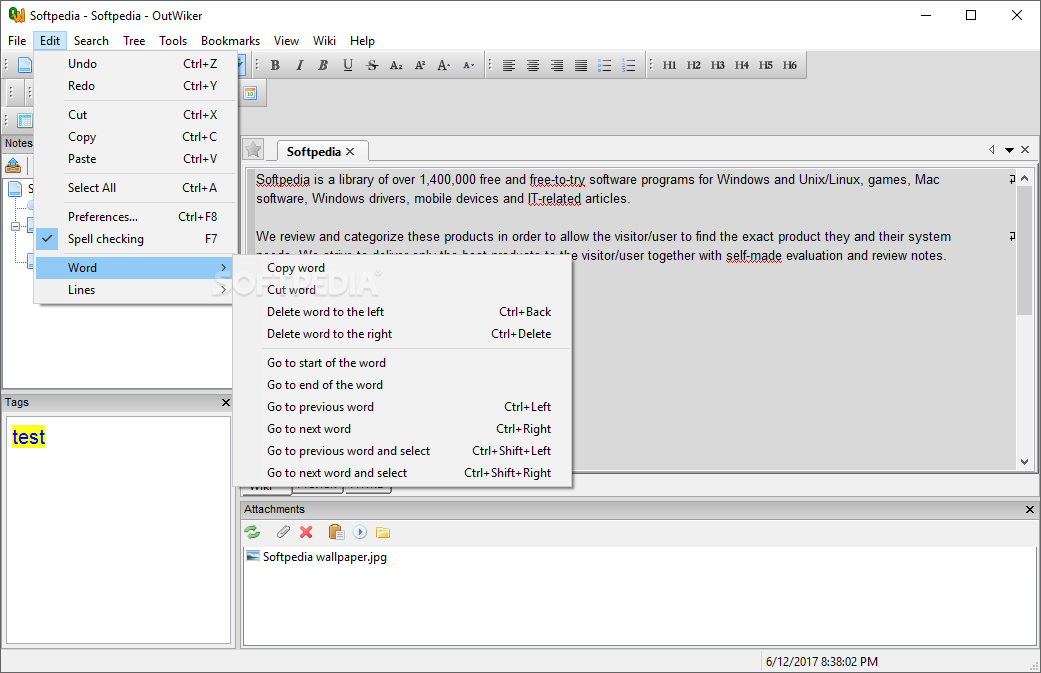The image size is (1041, 673).
Task: Apply bold formatting from toolbar
Action: [x=275, y=65]
